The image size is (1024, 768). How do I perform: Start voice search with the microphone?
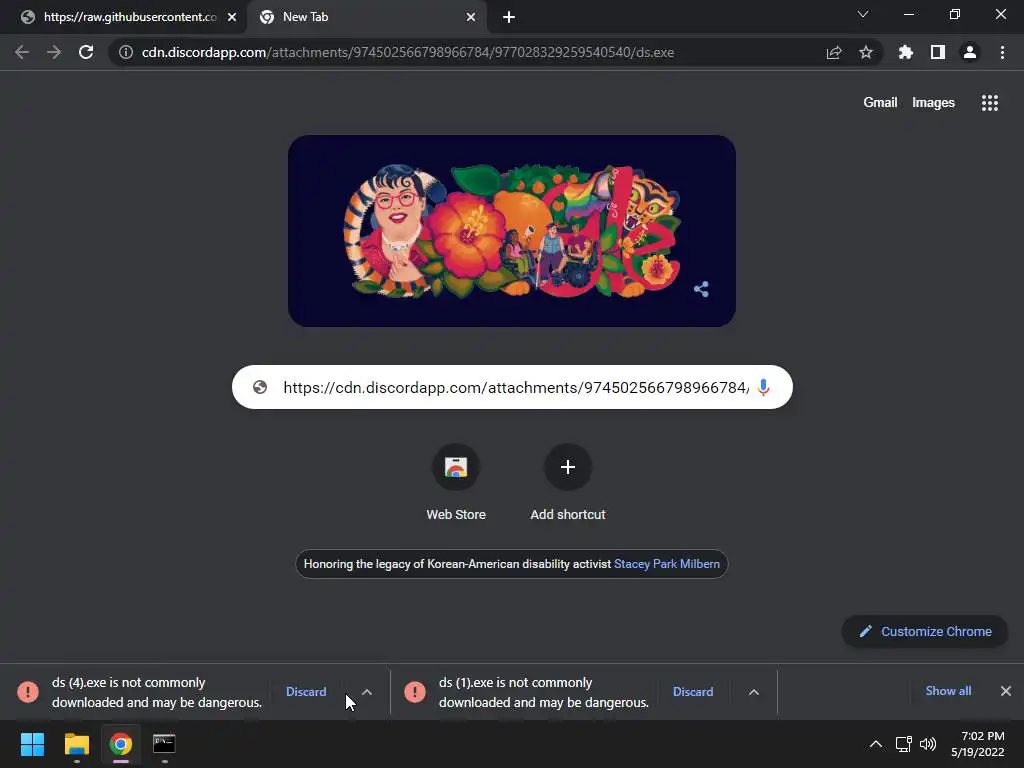point(763,387)
